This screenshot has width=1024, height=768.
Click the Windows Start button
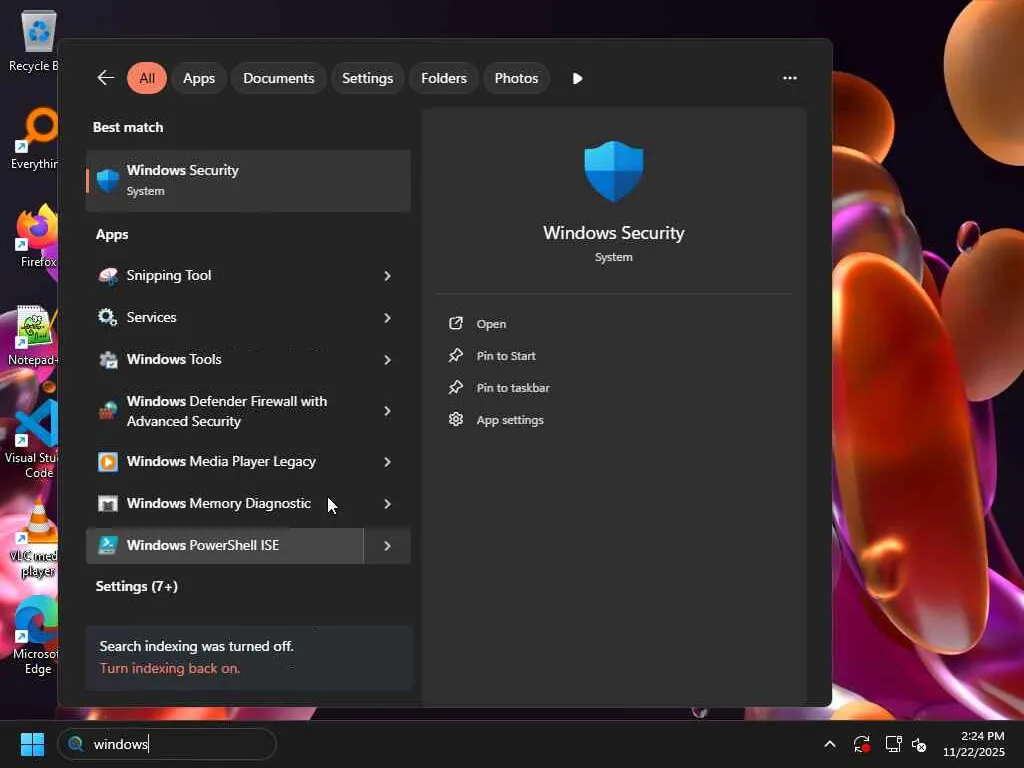coord(32,744)
